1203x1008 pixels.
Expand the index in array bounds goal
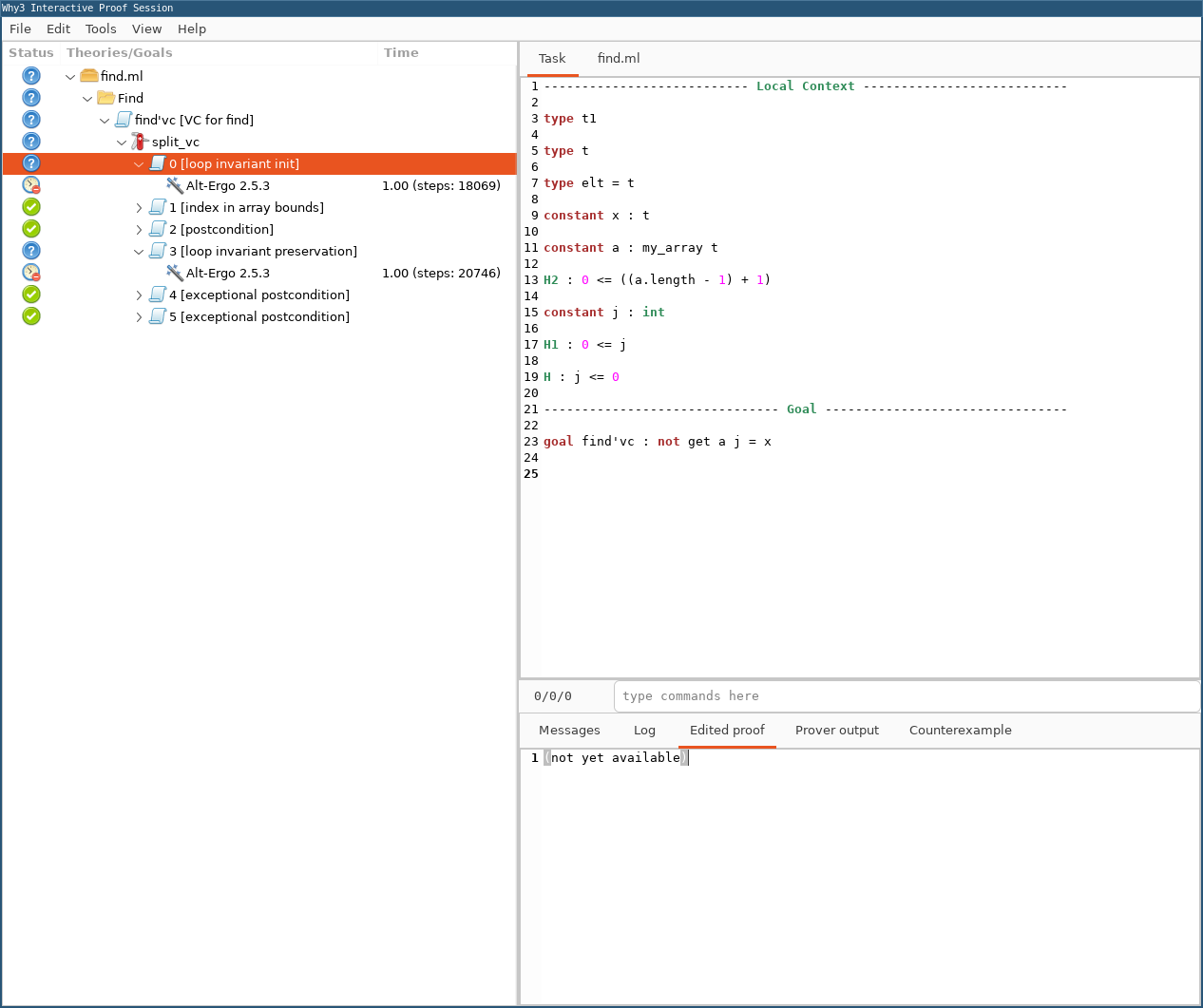tap(139, 207)
